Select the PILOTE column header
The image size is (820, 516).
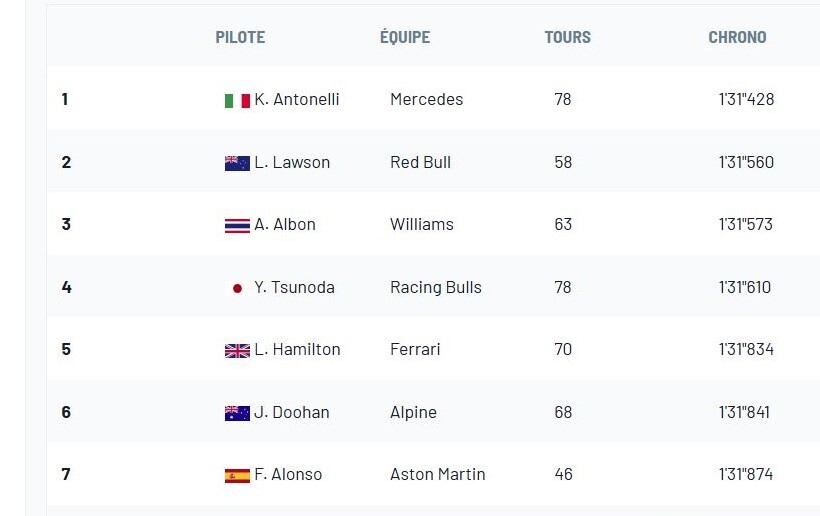(x=240, y=37)
